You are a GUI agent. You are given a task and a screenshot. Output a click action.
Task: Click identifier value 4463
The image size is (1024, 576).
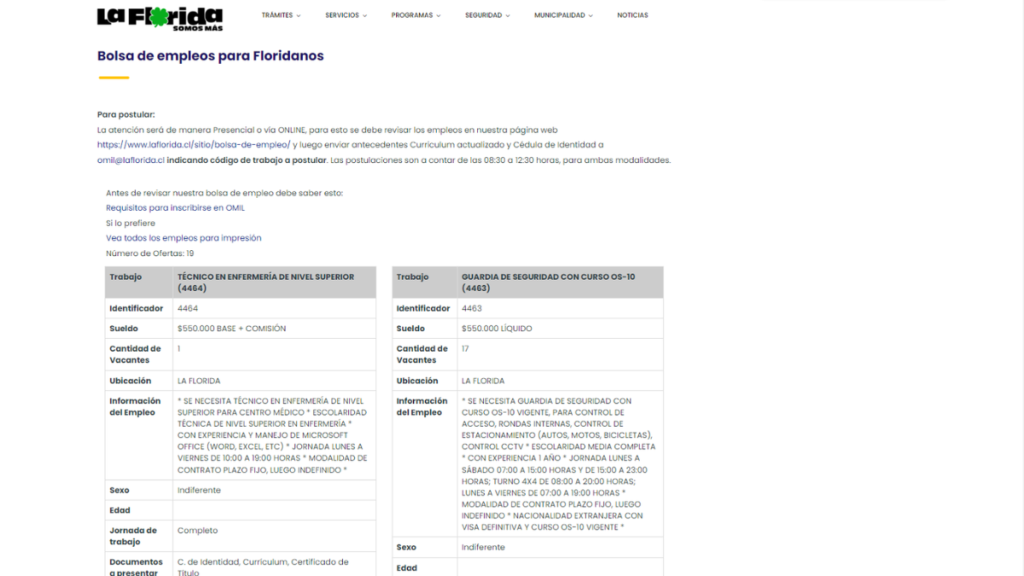tap(472, 308)
